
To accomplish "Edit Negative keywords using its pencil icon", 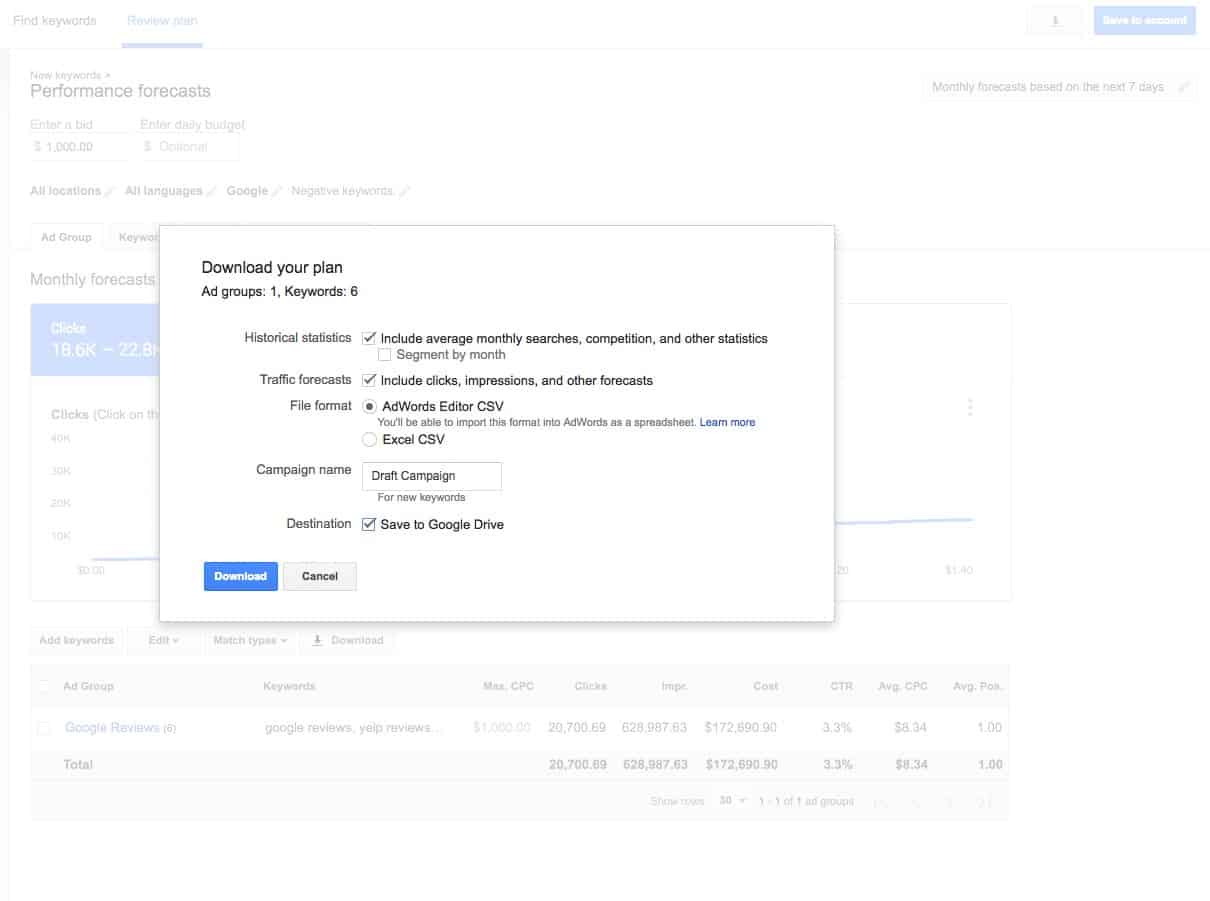I will 404,191.
